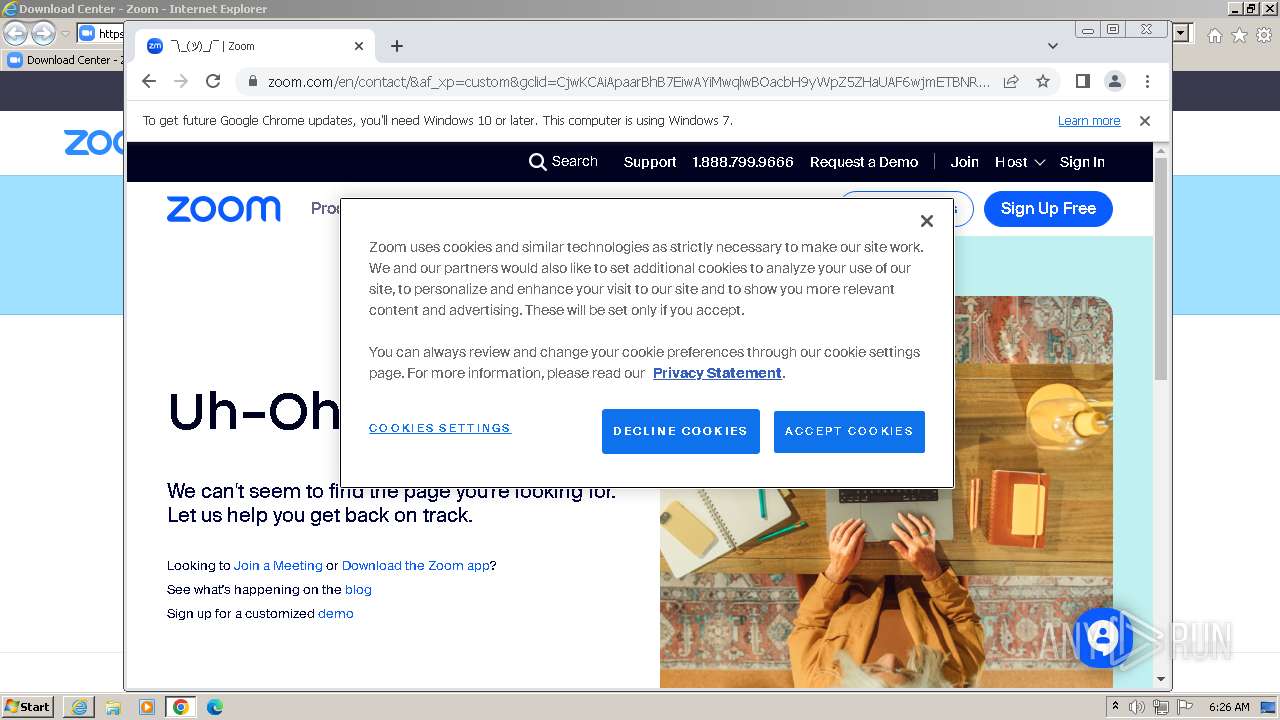Follow the Join a Meeting link
This screenshot has width=1280, height=720.
[x=278, y=566]
